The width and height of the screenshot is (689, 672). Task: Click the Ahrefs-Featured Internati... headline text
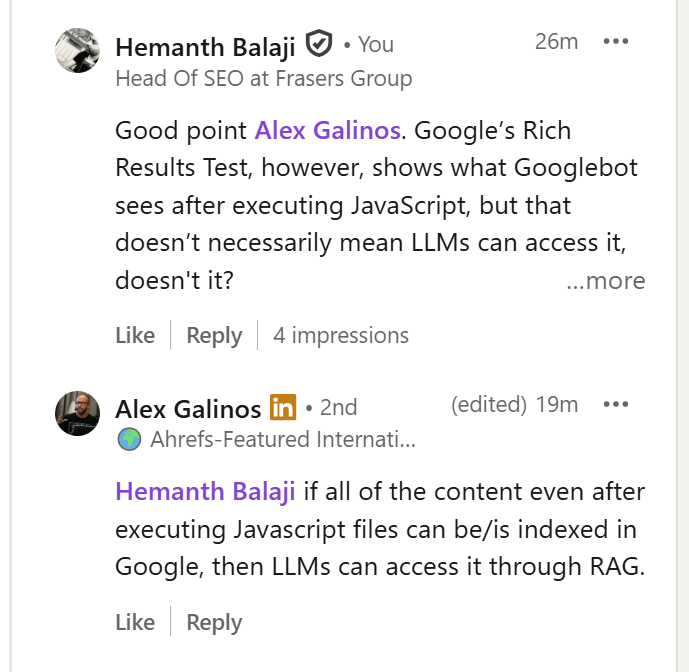pos(282,438)
